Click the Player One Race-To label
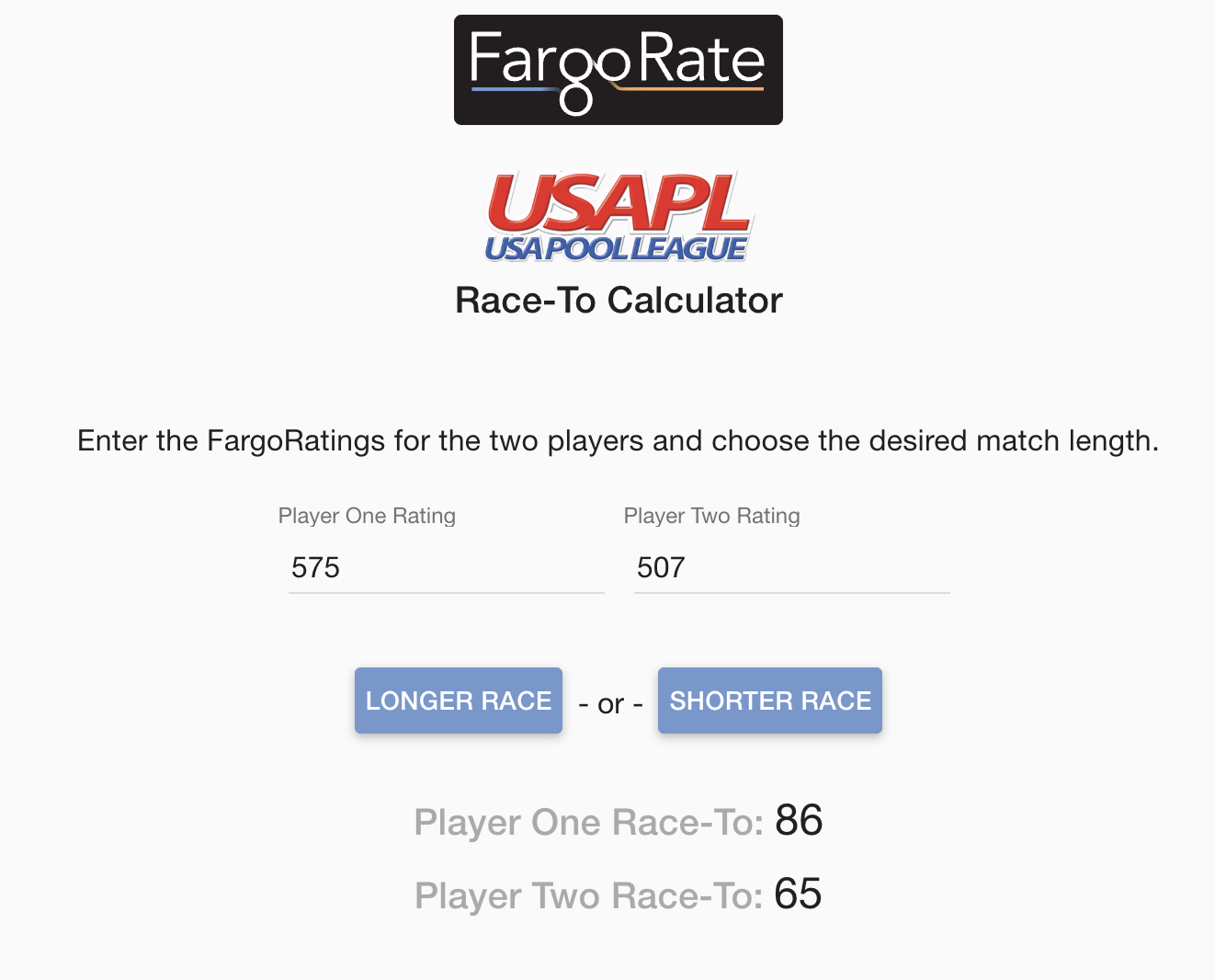The height and width of the screenshot is (980, 1215). (588, 823)
